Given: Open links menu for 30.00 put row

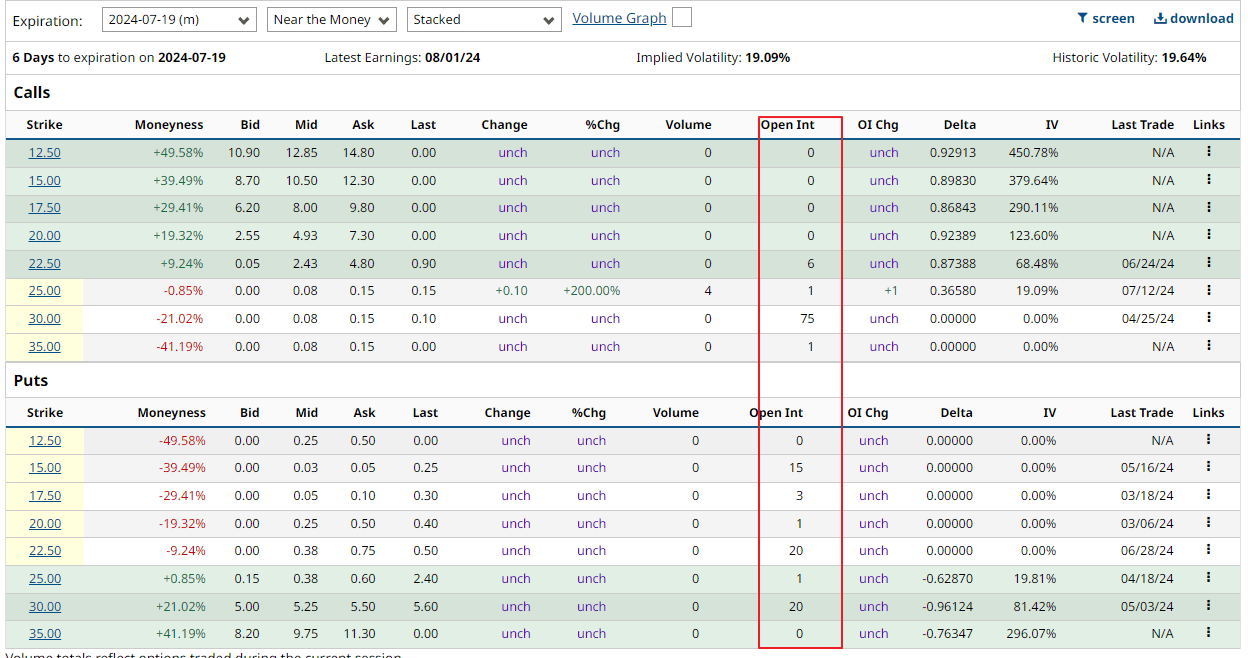Looking at the screenshot, I should coord(1208,605).
